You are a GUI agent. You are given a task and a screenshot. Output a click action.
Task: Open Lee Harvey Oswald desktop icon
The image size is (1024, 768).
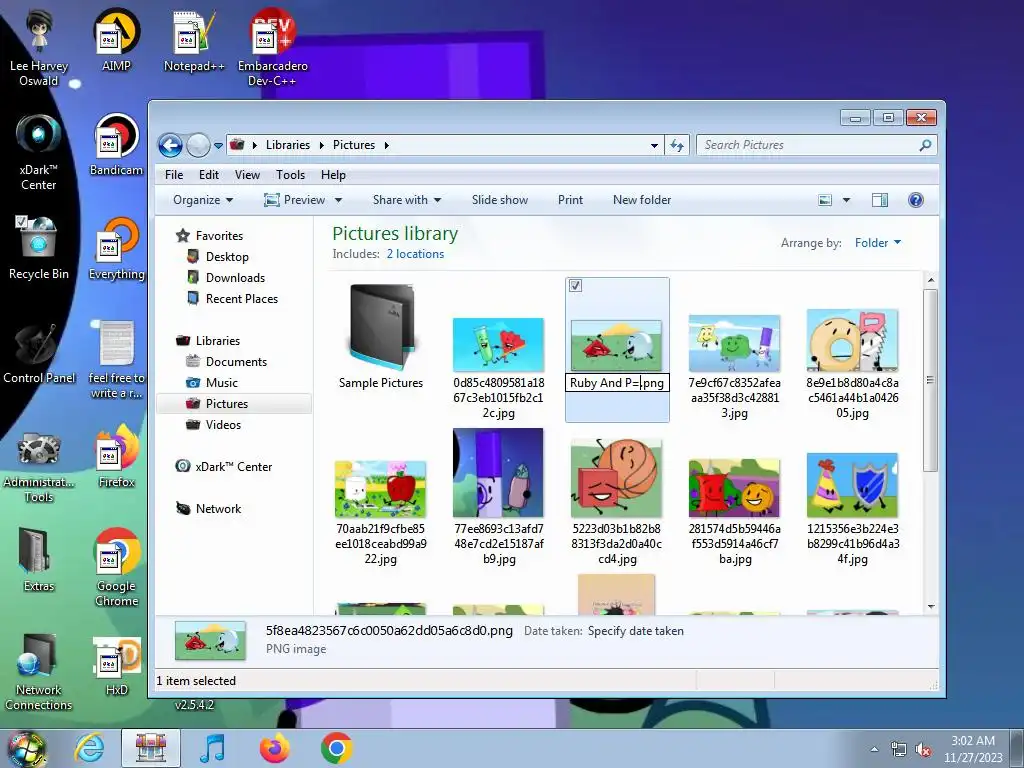[39, 47]
